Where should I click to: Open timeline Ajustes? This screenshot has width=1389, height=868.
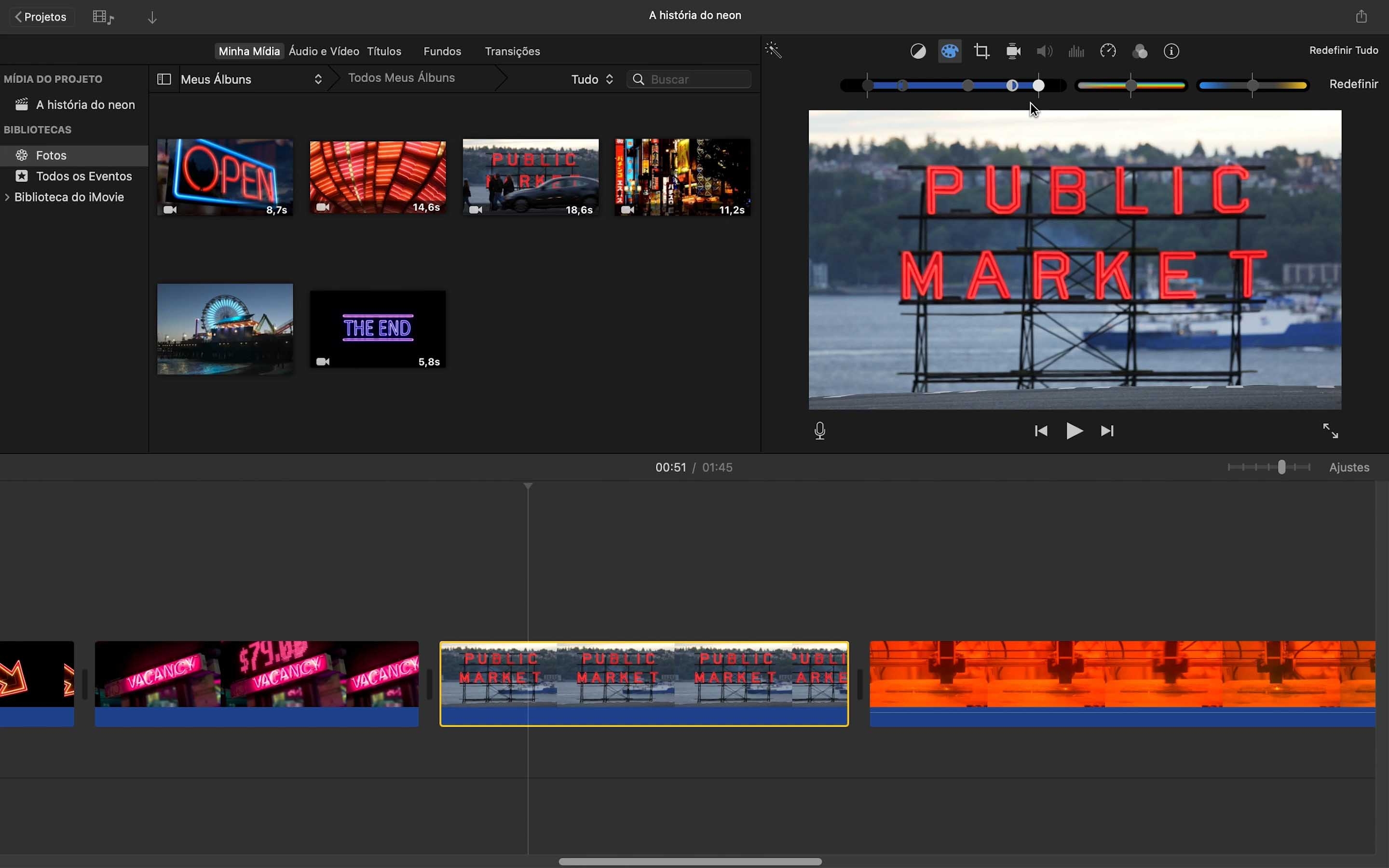click(1349, 467)
